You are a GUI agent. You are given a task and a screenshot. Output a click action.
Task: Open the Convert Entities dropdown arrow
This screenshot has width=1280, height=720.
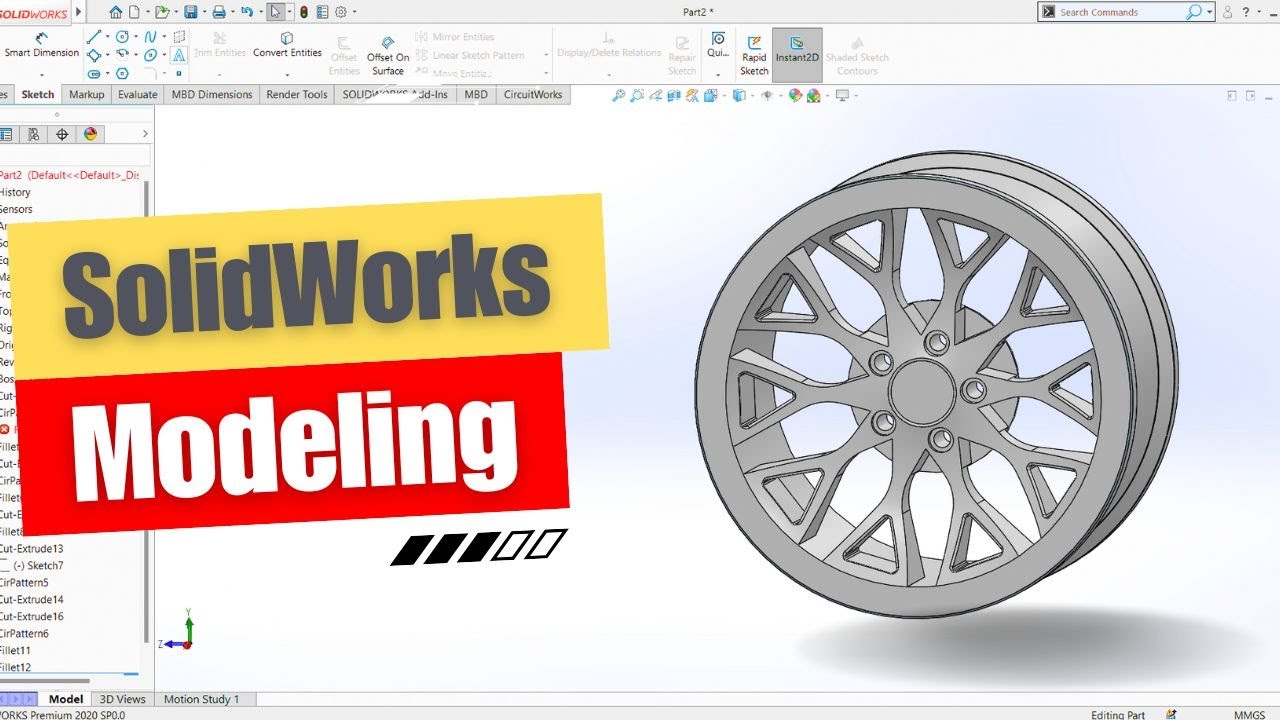288,74
